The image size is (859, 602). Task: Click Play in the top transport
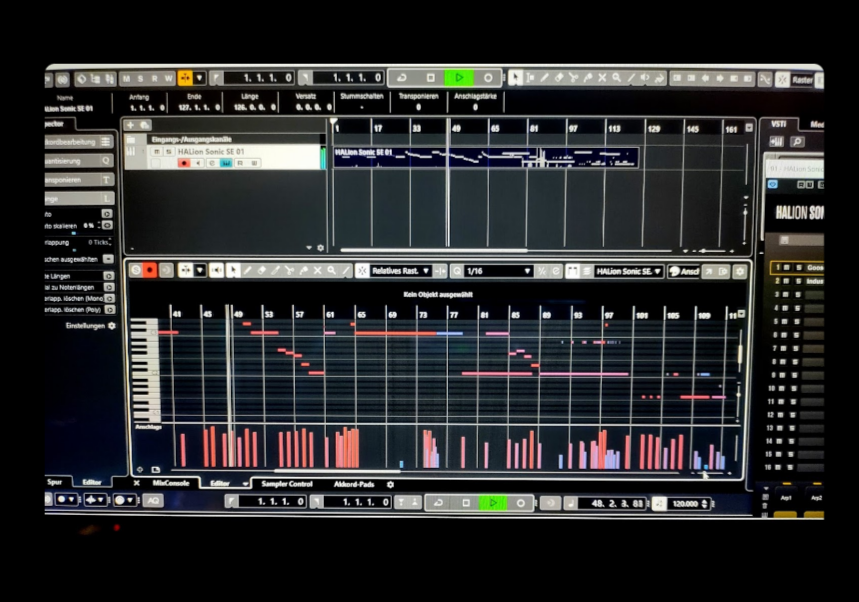(x=459, y=78)
